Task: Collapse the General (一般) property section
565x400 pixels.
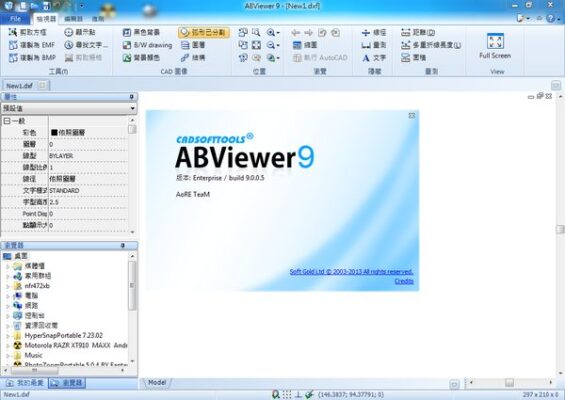Action: click(x=6, y=121)
